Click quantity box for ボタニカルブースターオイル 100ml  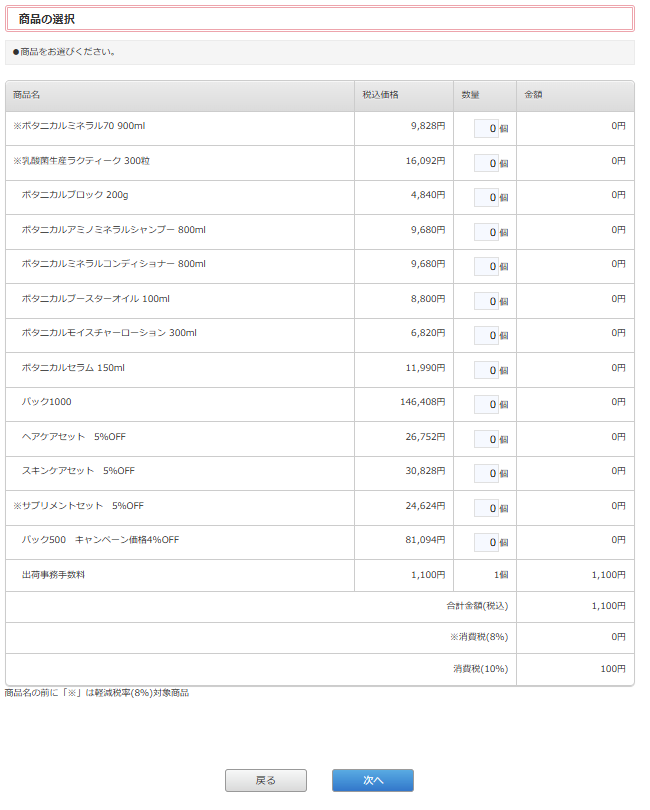pyautogui.click(x=486, y=301)
